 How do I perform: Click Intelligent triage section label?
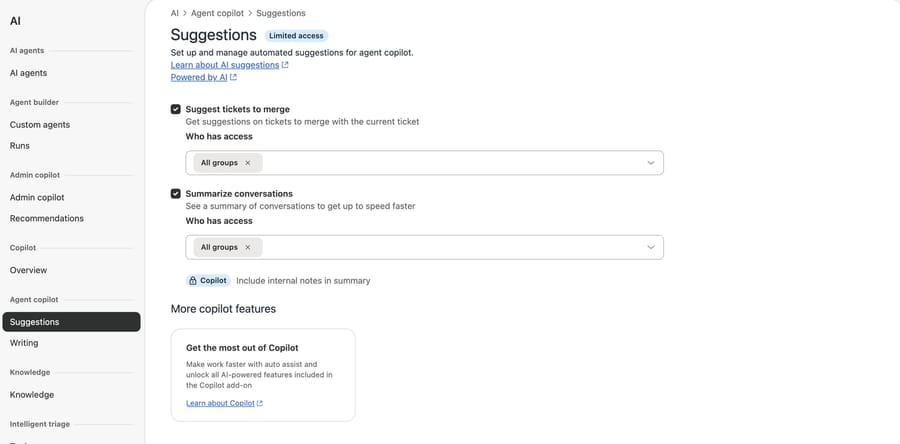40,424
